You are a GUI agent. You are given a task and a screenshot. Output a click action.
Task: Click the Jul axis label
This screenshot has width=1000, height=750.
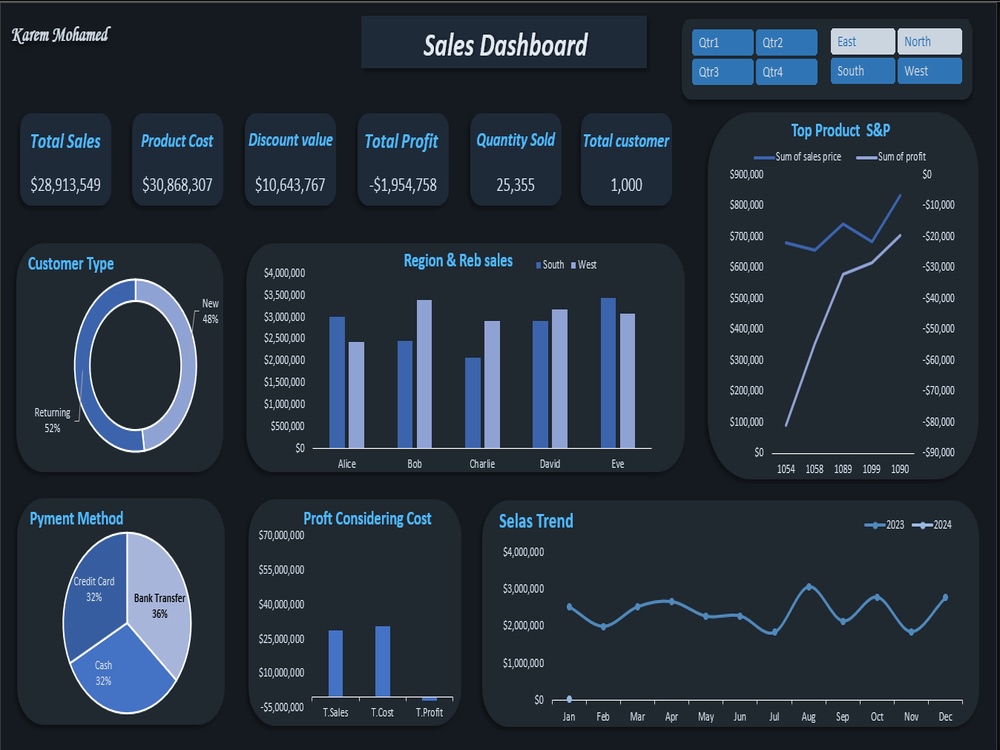(774, 717)
